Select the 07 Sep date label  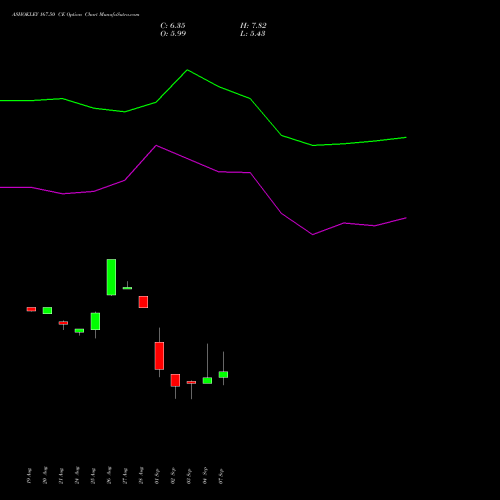[221, 476]
